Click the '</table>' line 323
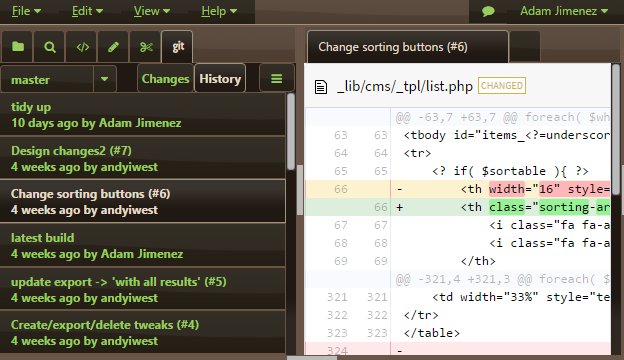This screenshot has height=360, width=624. (x=458, y=333)
